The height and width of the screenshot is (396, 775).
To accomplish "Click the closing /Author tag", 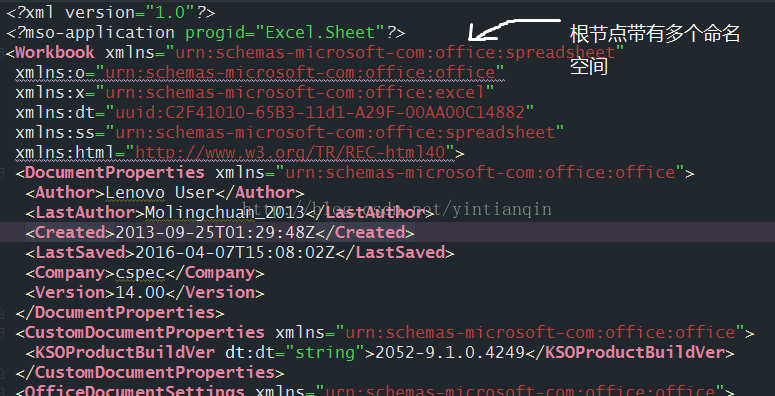I will point(259,193).
